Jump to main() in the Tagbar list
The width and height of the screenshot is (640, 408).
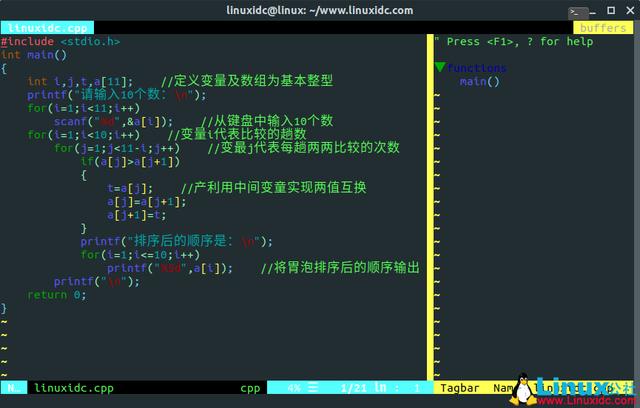coord(479,82)
